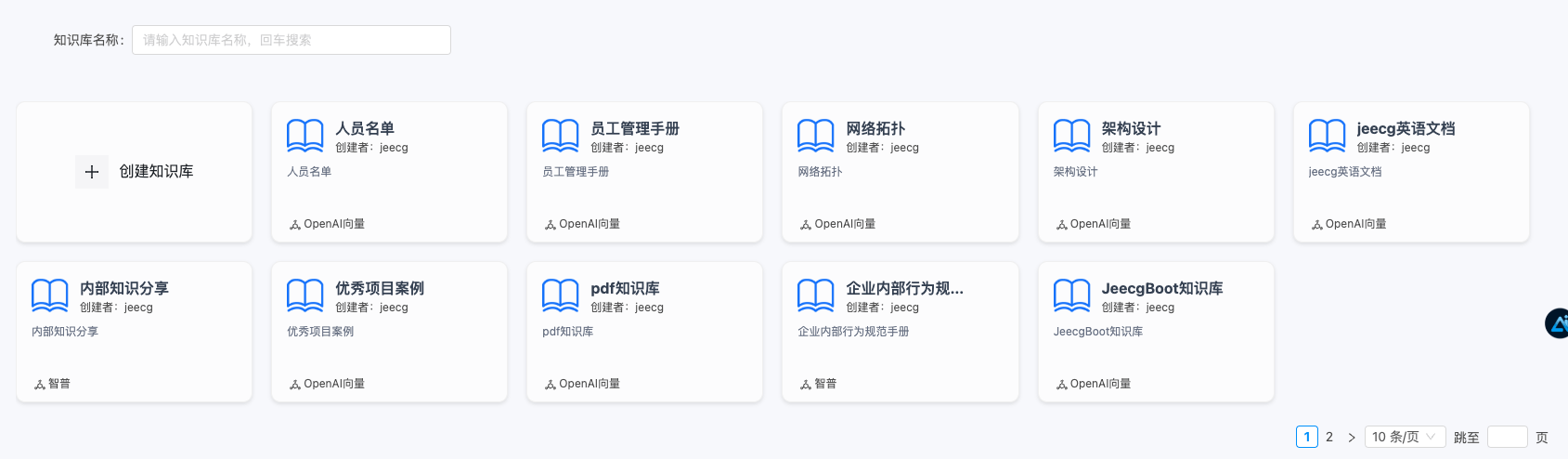Click the book icon on 员工管理手册 card
Viewport: 1568px width, 459px height.
point(561,136)
